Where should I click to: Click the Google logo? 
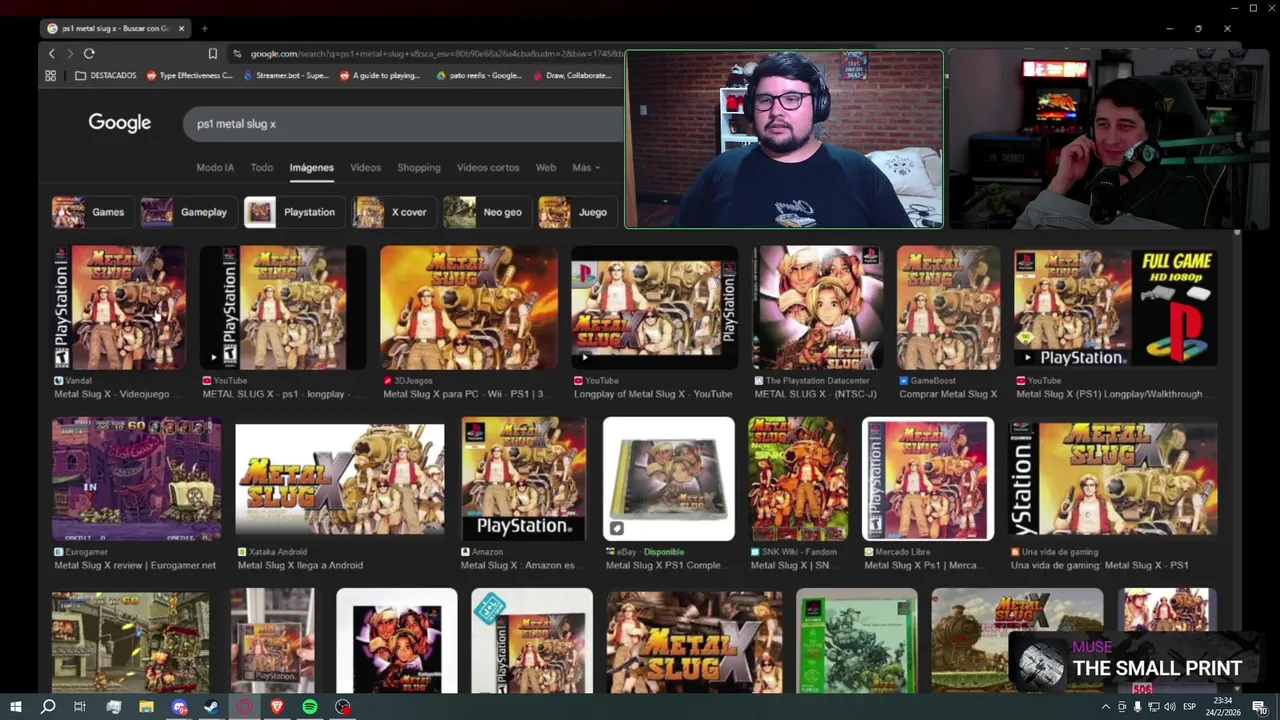pos(119,123)
